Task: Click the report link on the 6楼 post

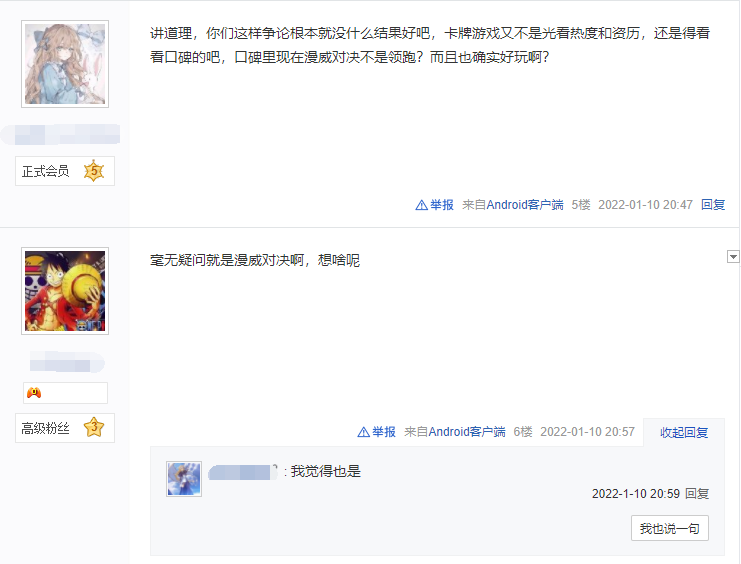Action: point(376,432)
